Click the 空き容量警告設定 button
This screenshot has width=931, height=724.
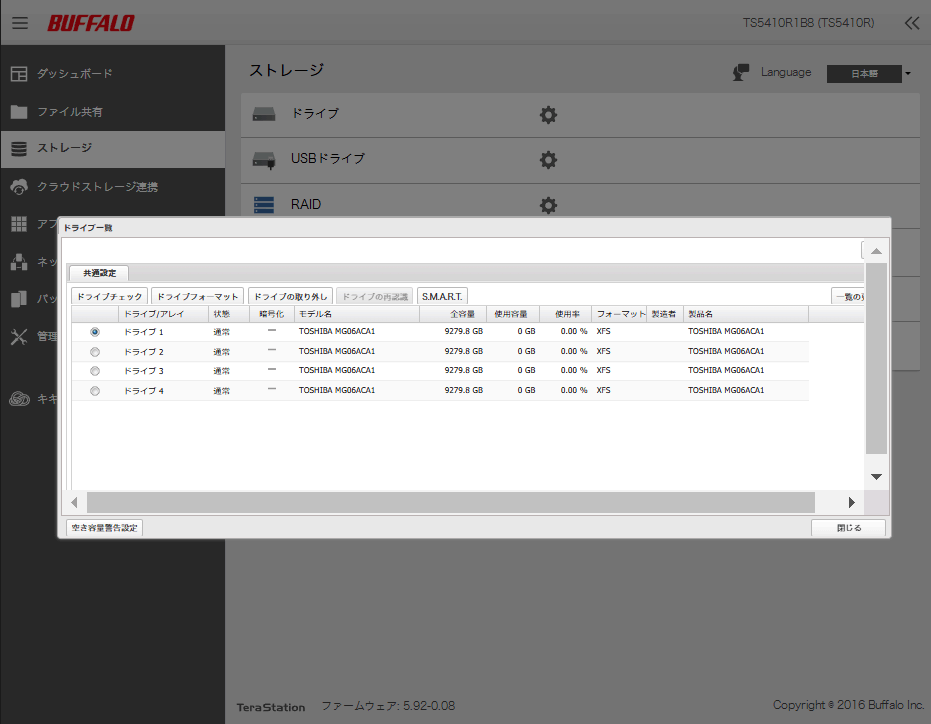point(104,527)
